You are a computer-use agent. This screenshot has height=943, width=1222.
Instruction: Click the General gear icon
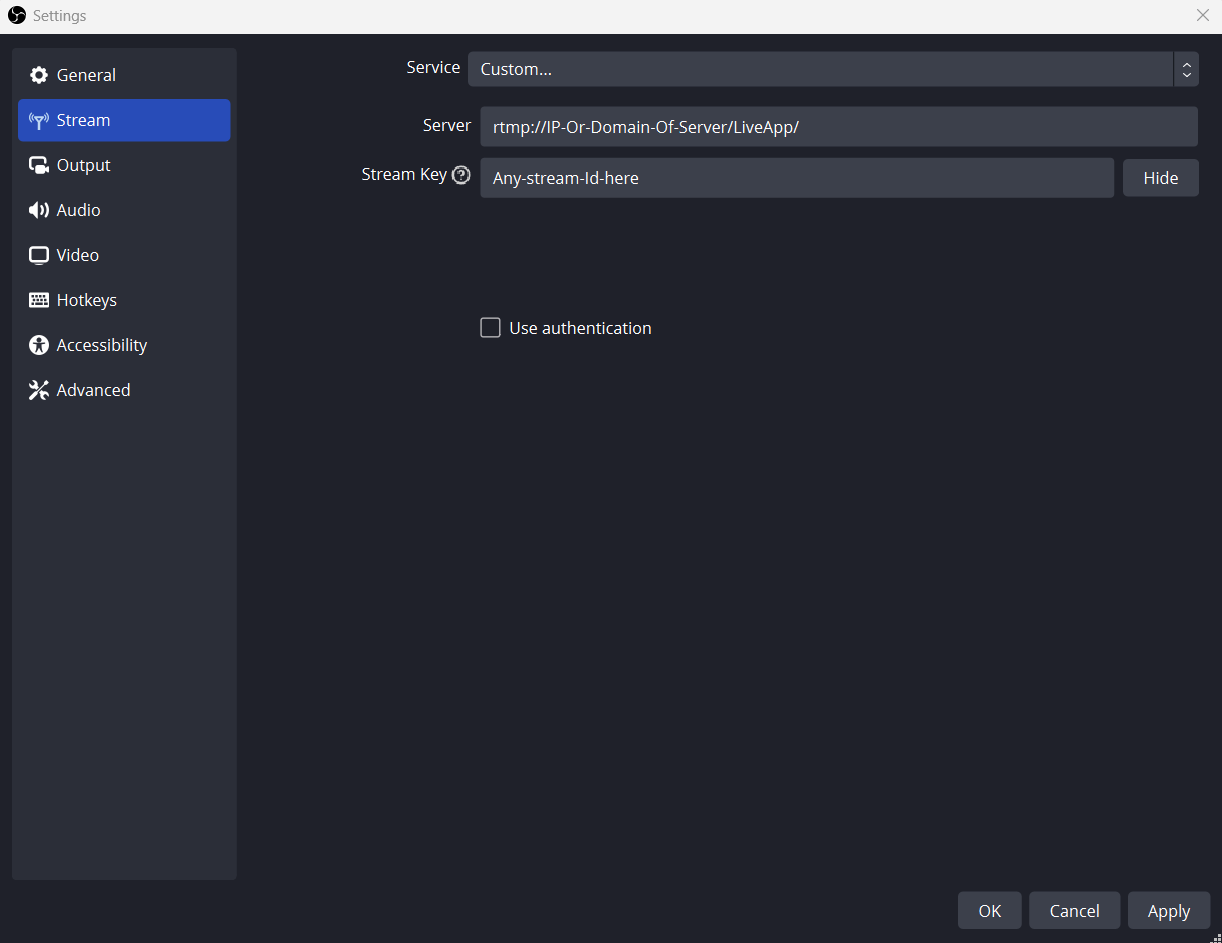tap(39, 75)
